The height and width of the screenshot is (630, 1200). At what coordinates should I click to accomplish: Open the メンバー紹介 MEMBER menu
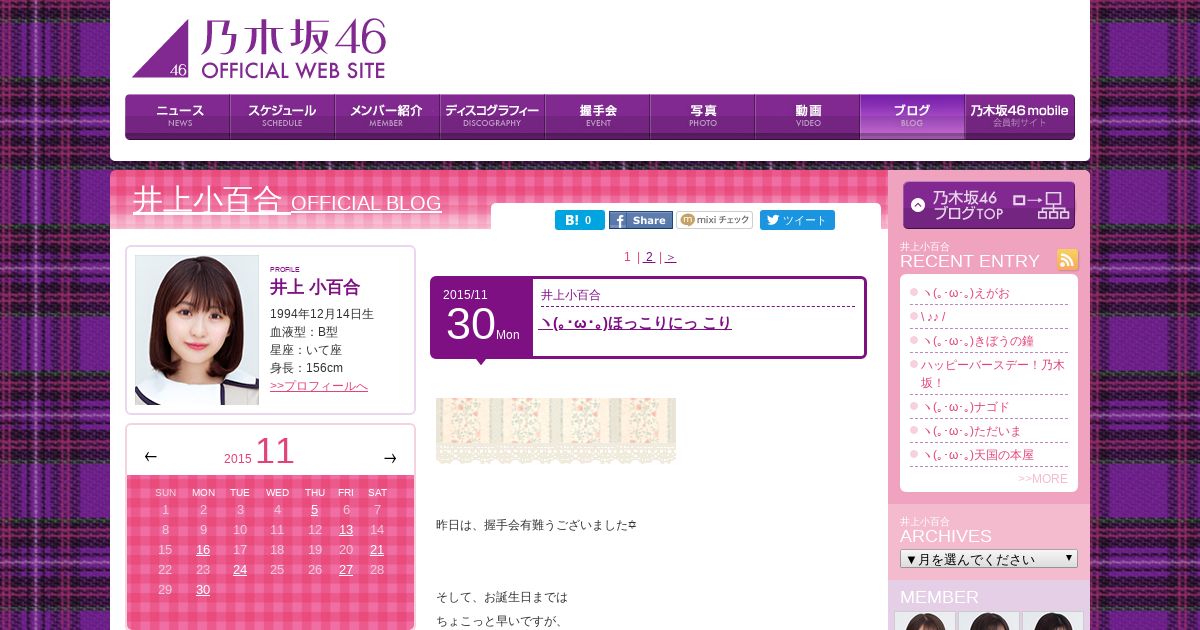click(x=388, y=116)
